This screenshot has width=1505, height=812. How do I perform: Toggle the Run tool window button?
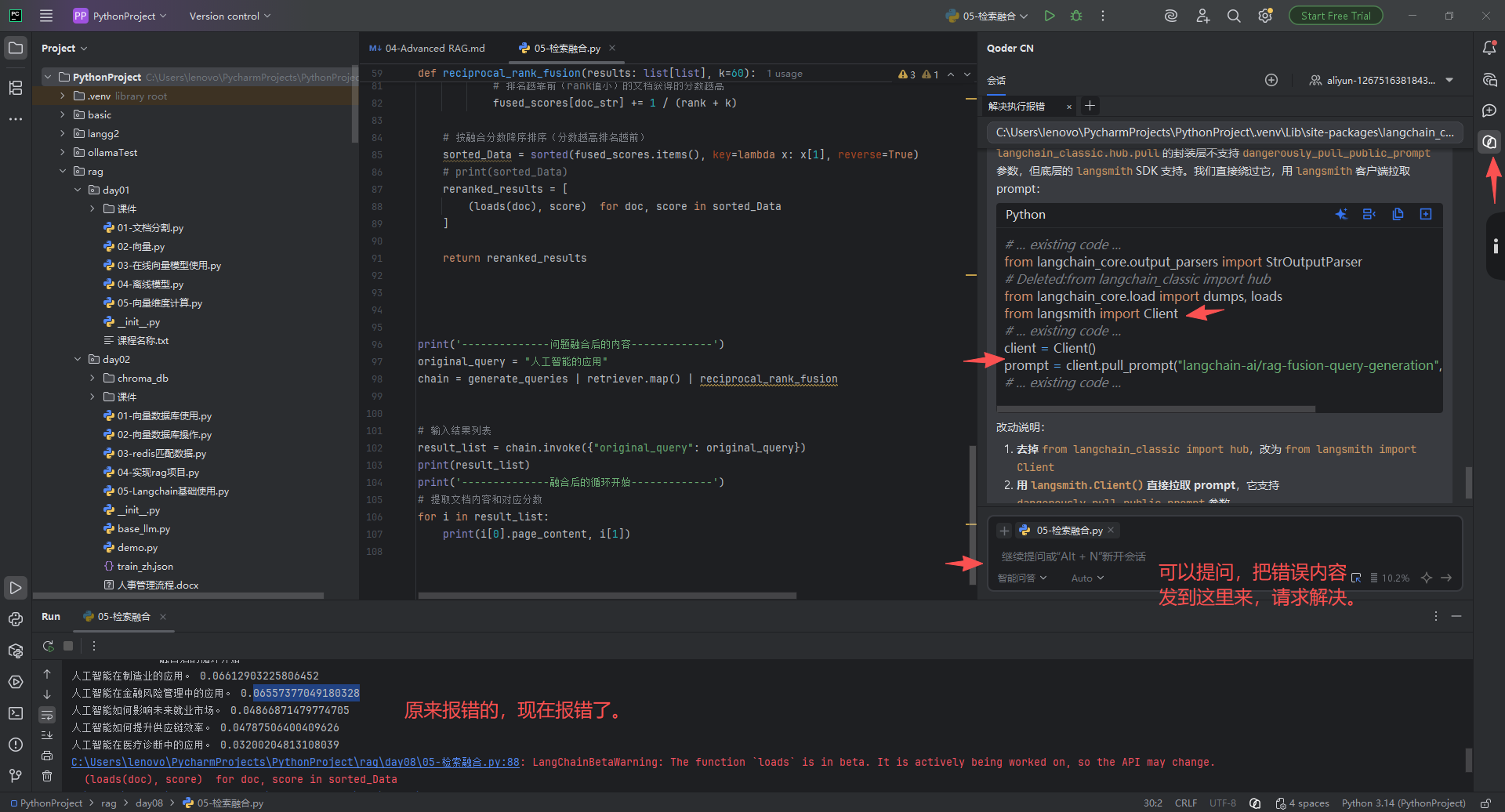(x=16, y=588)
